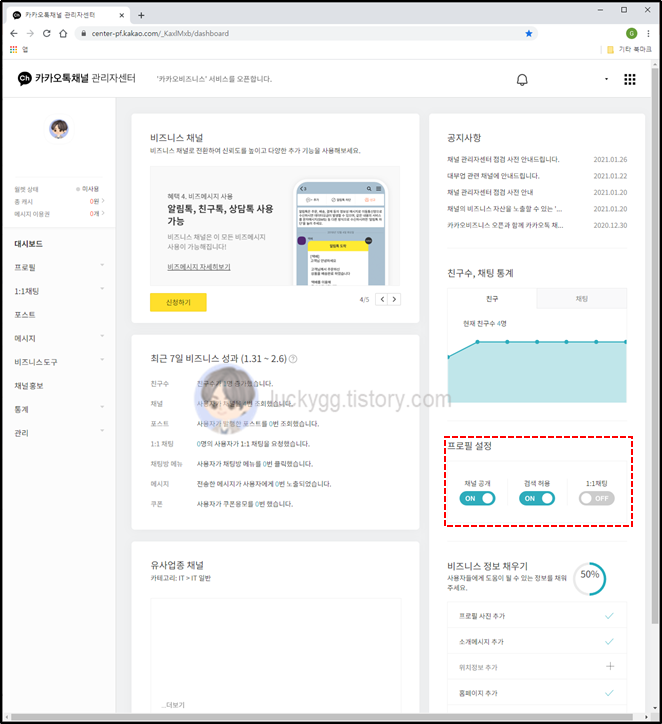Viewport: 662px width, 724px height.
Task: Expand the 비즈니스도구 sidebar menu
Action: click(x=102, y=360)
